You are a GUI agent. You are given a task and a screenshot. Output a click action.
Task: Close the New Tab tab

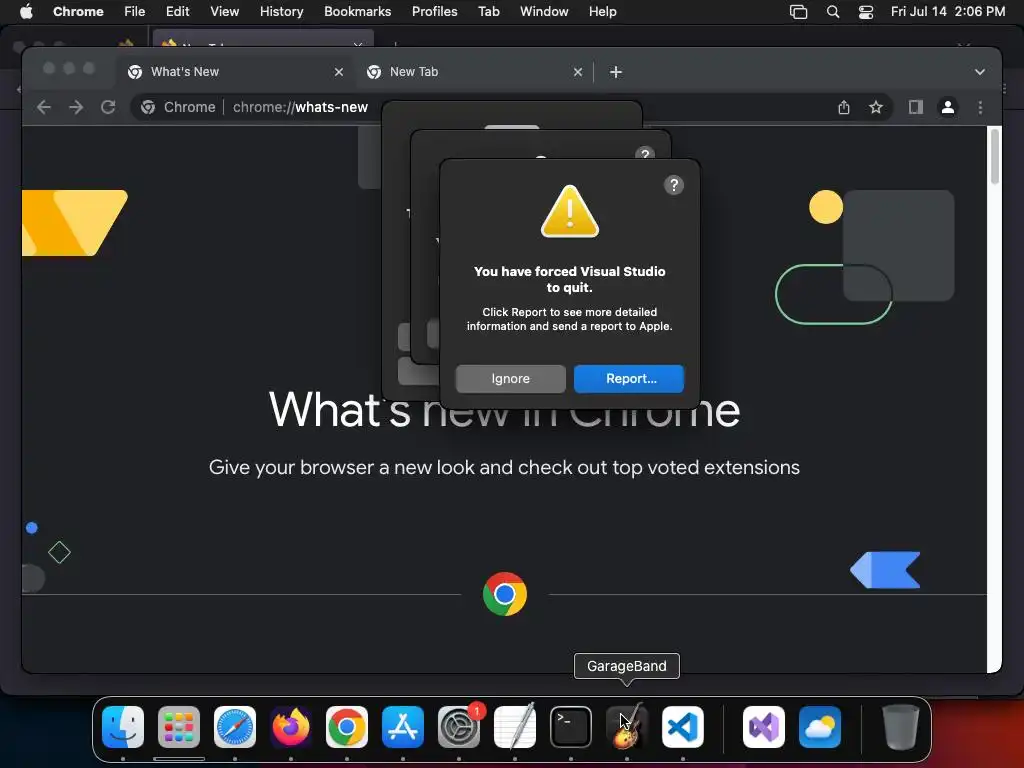pos(578,72)
